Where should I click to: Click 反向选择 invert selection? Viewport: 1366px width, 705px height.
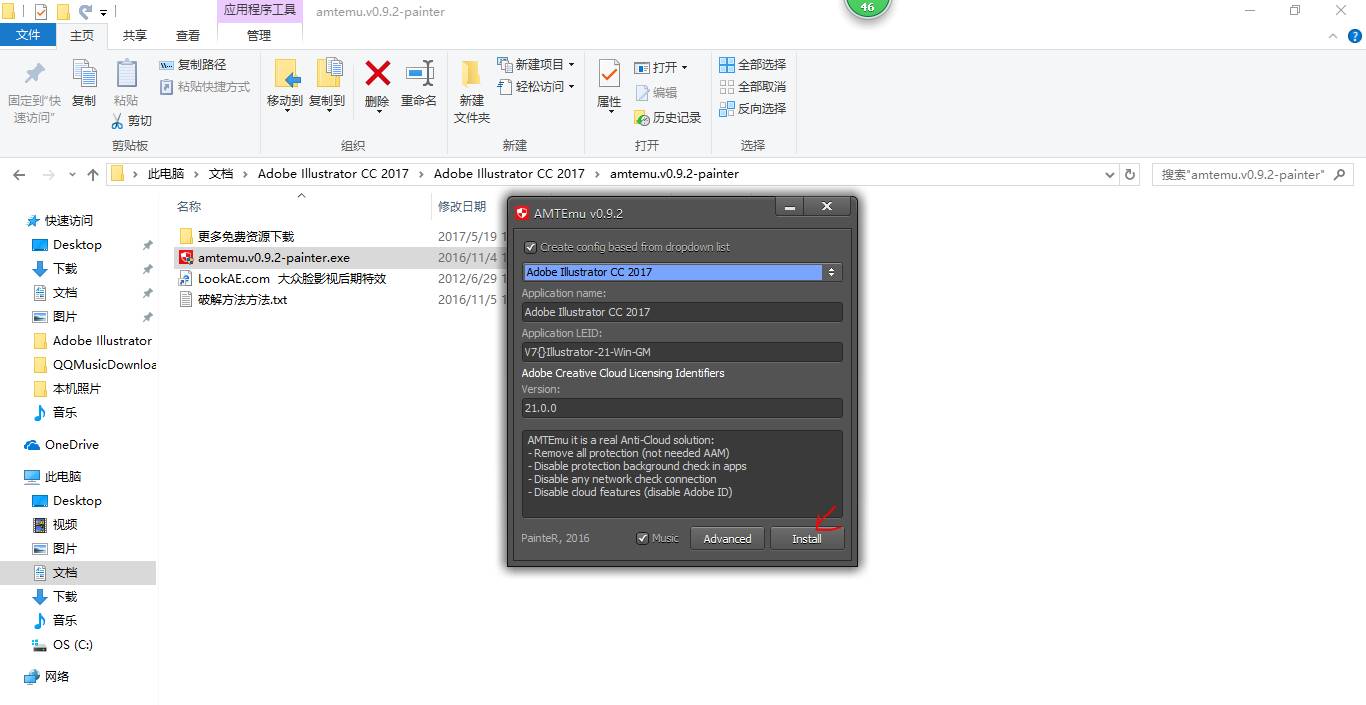click(753, 109)
